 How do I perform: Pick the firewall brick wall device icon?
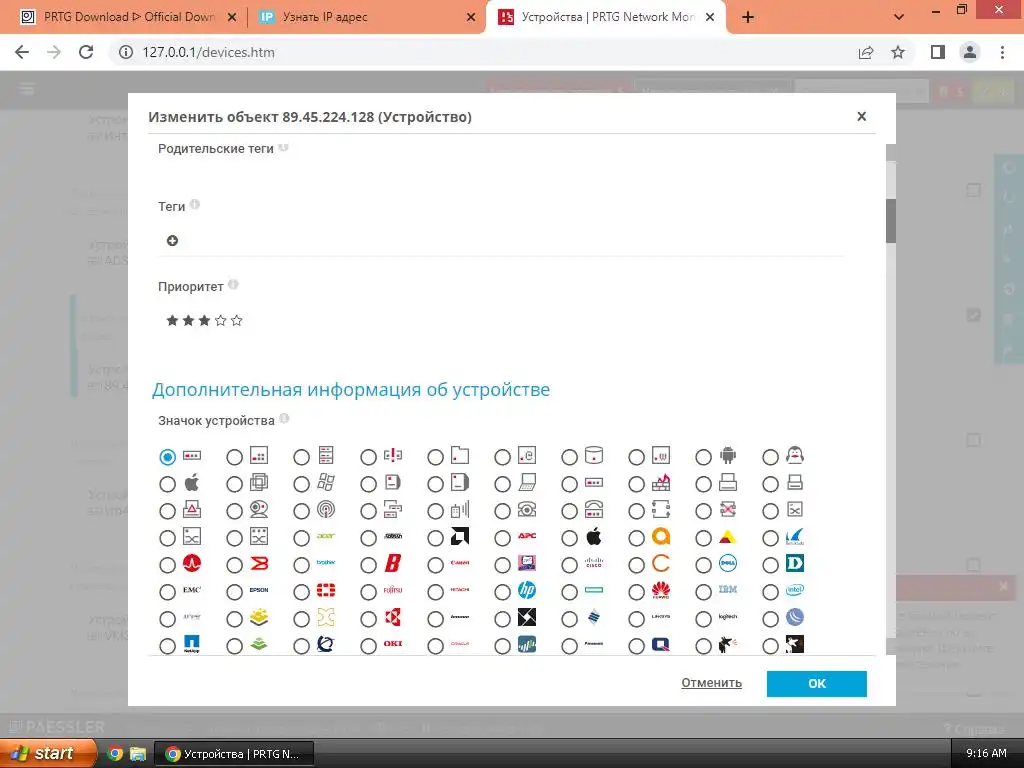pos(661,483)
